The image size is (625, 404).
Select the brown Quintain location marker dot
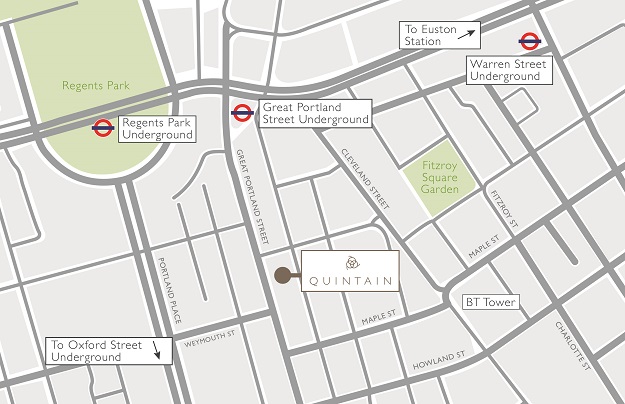tap(283, 276)
